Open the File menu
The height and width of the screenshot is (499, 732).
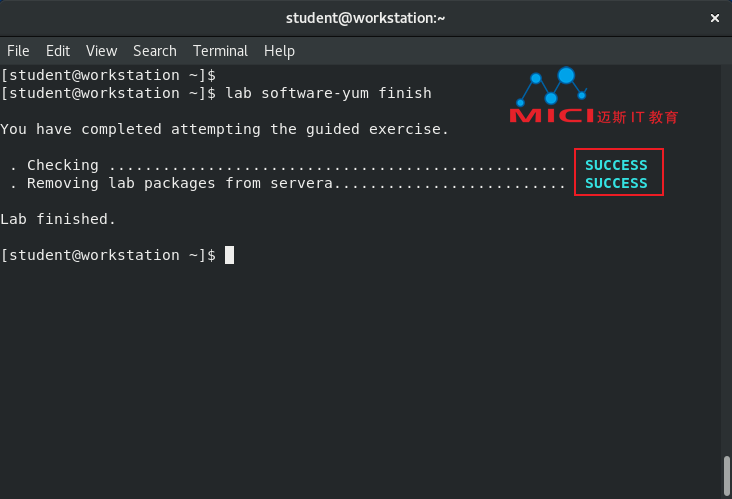point(18,51)
